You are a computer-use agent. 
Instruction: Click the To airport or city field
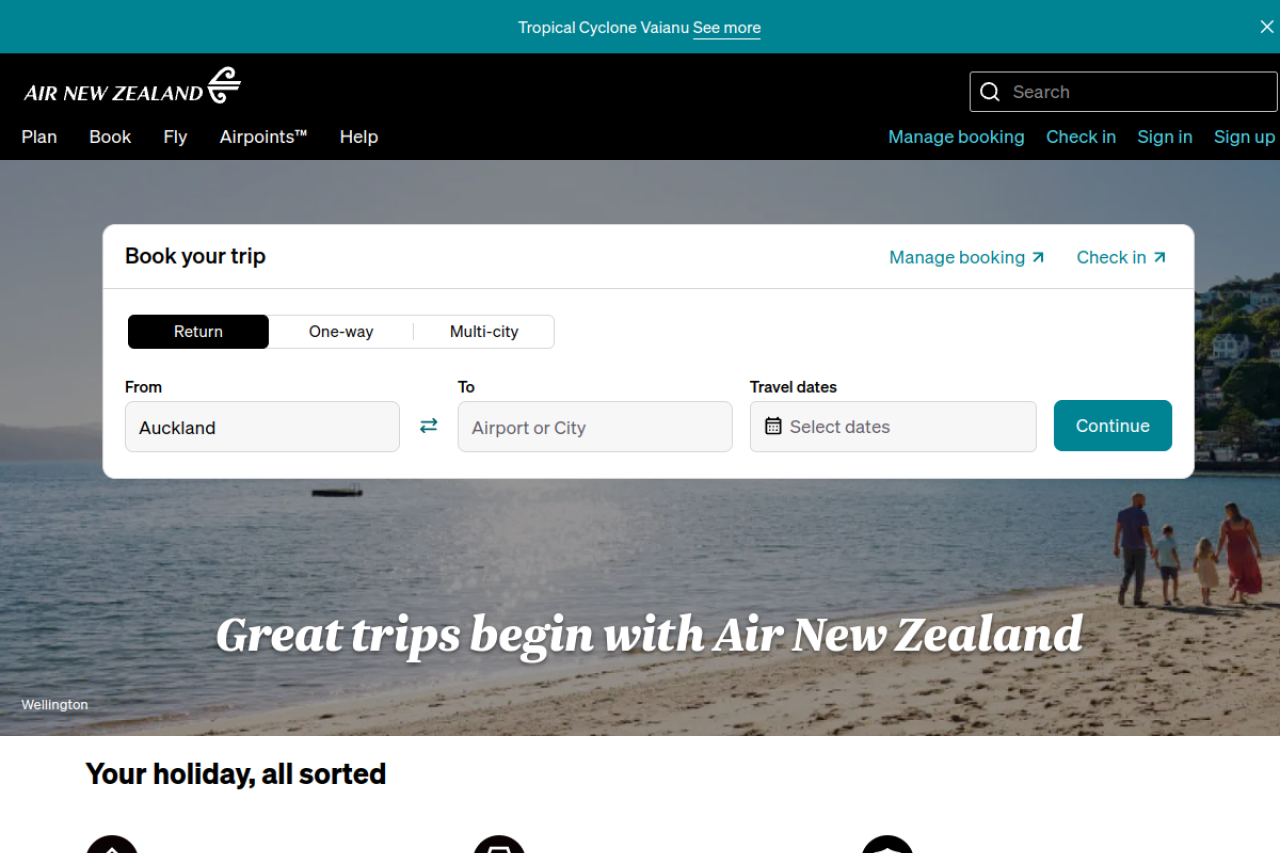tap(595, 427)
